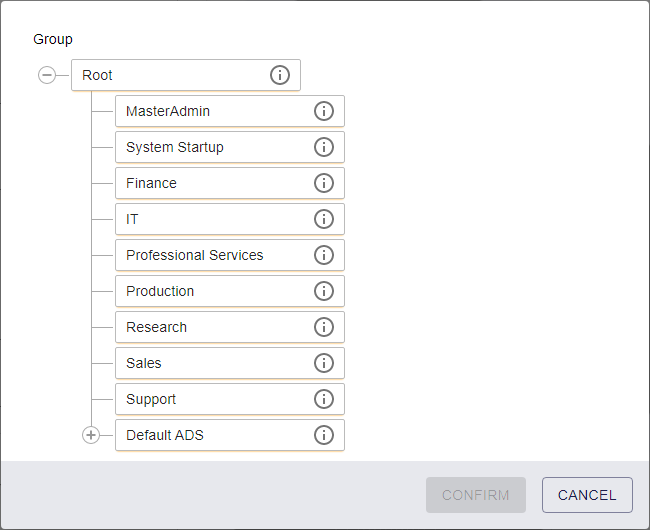Click the Finance group info icon

324,183
